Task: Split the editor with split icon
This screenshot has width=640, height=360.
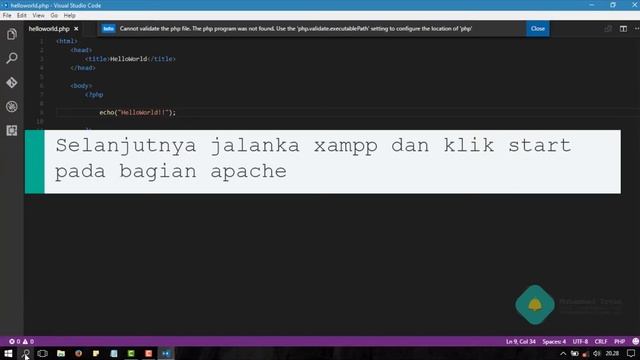Action: [x=623, y=29]
